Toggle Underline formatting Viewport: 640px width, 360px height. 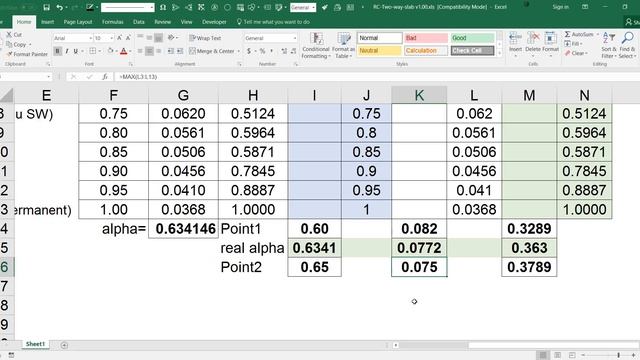click(x=76, y=51)
